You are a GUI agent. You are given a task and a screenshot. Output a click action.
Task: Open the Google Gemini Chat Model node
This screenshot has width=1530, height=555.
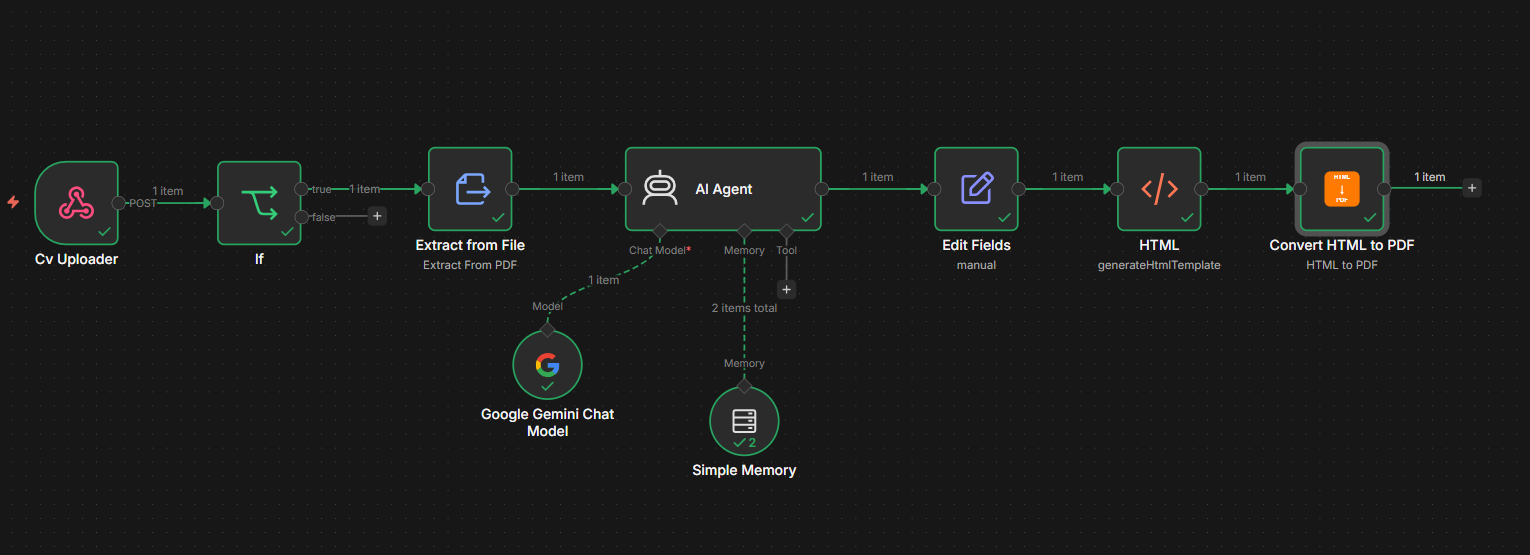(547, 364)
